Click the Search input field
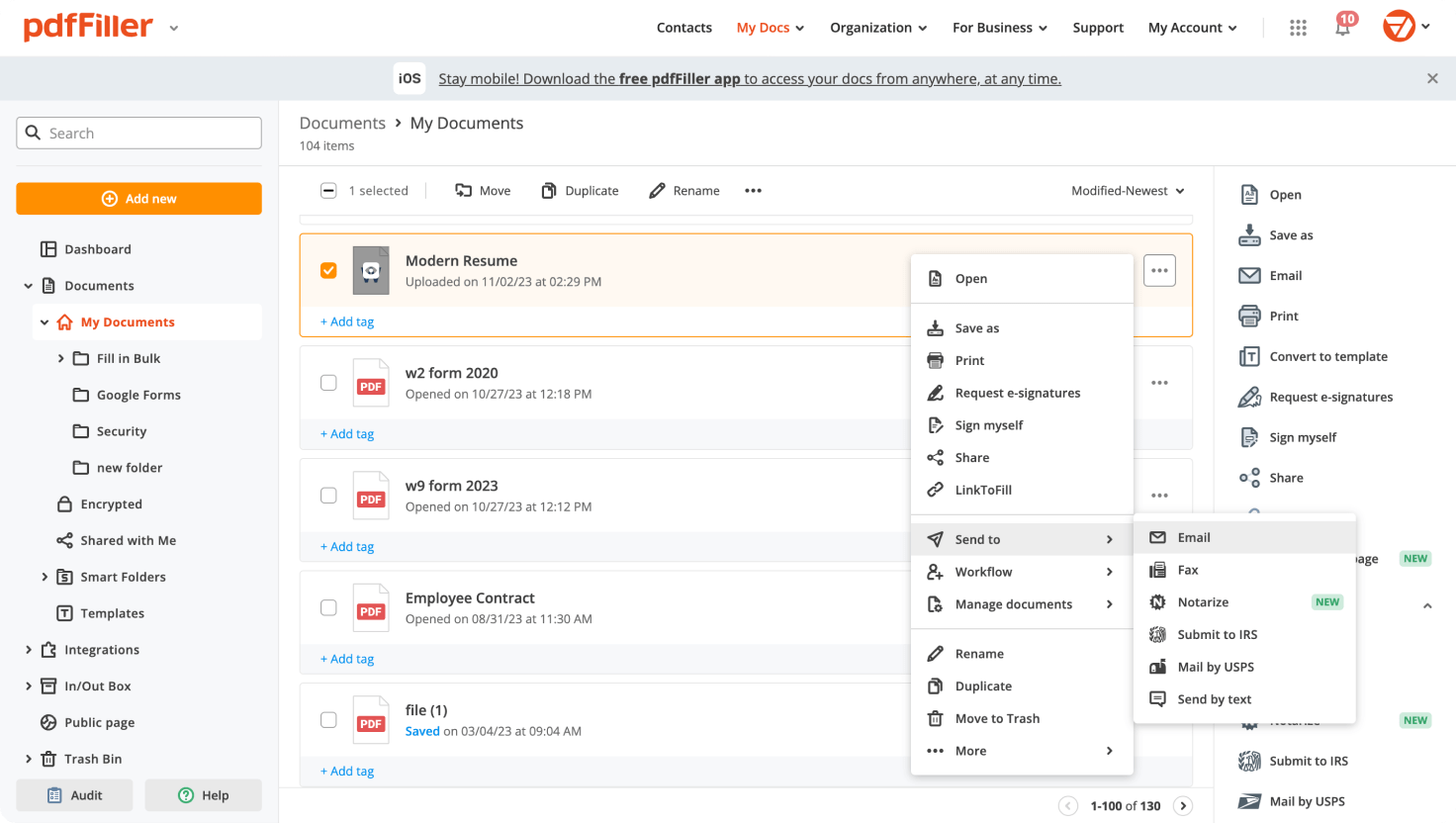 (138, 134)
